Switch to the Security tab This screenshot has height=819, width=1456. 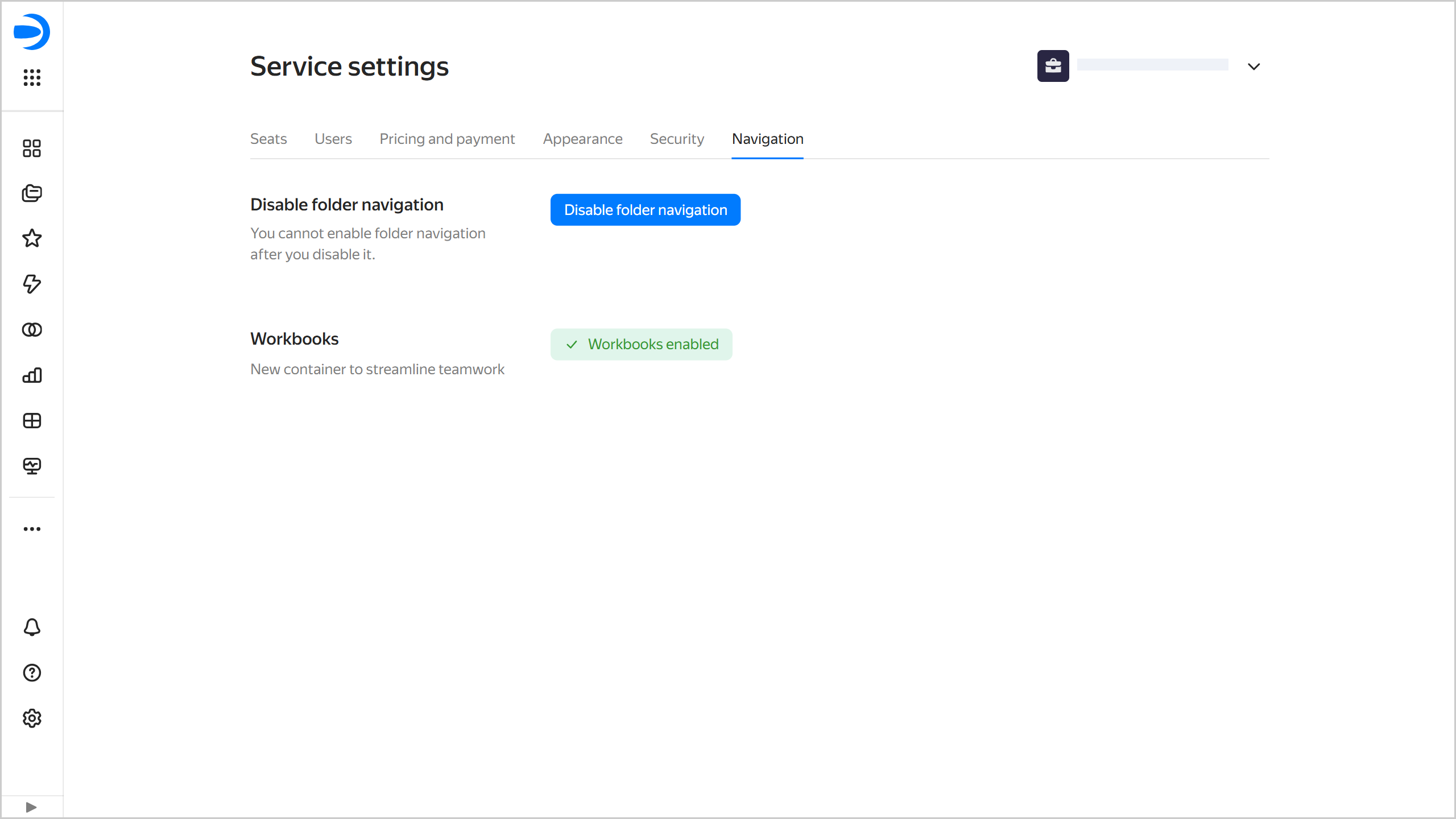677,139
